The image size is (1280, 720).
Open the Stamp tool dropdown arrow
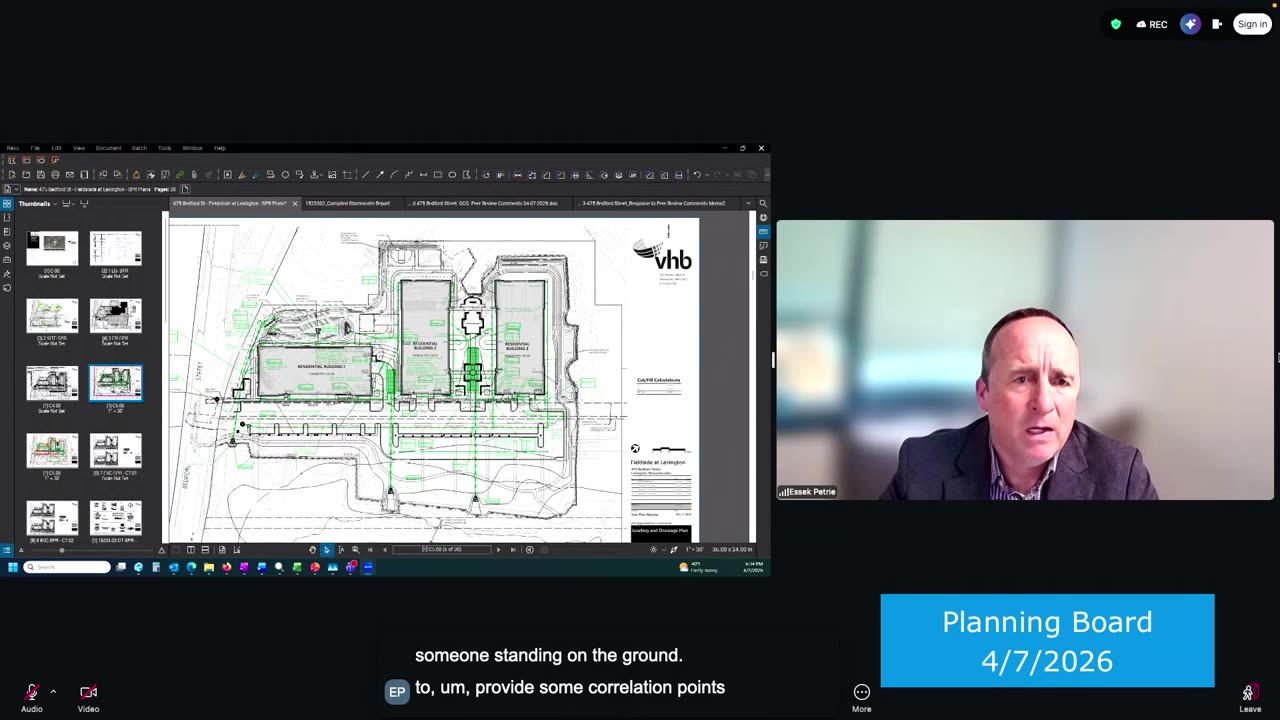point(321,175)
